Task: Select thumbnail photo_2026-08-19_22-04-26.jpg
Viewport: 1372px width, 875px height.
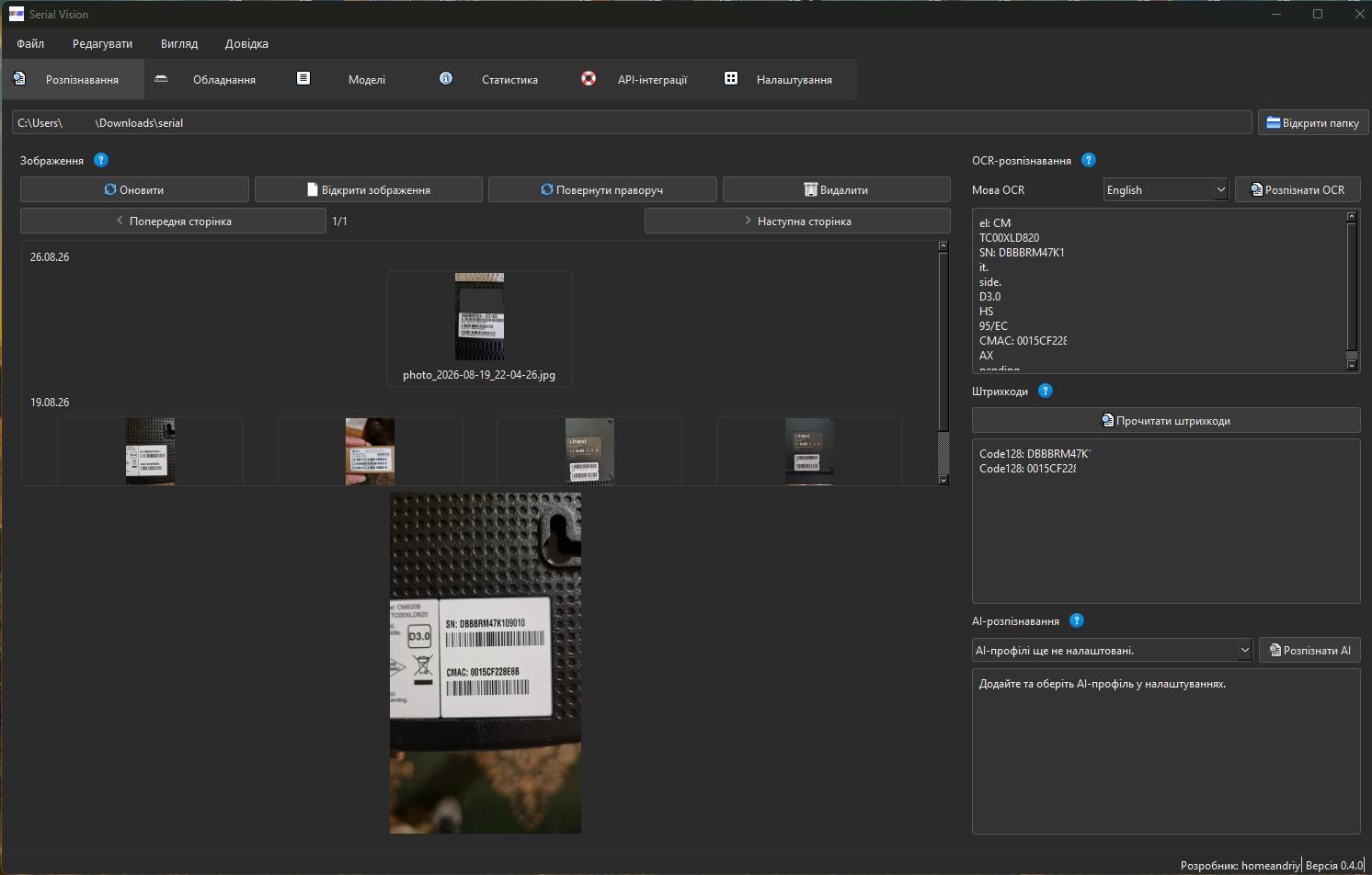Action: 479,328
